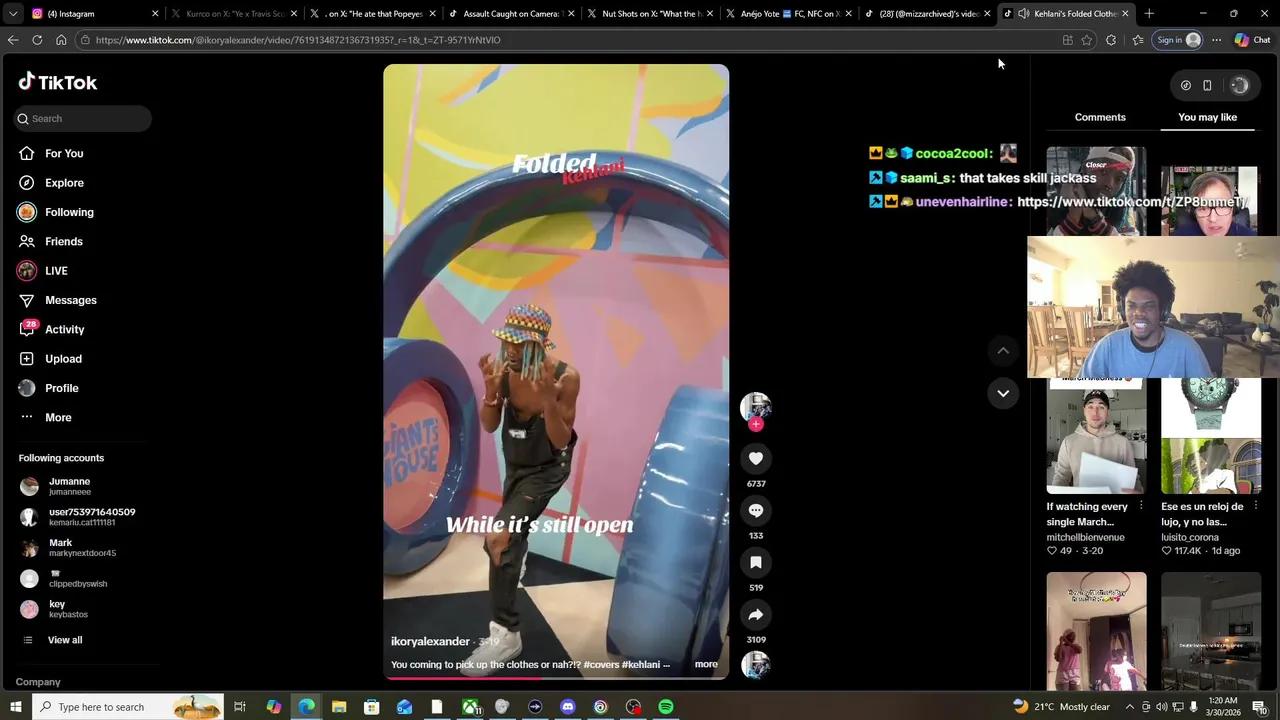
Task: Add the page to favorites star
Action: tap(1087, 40)
